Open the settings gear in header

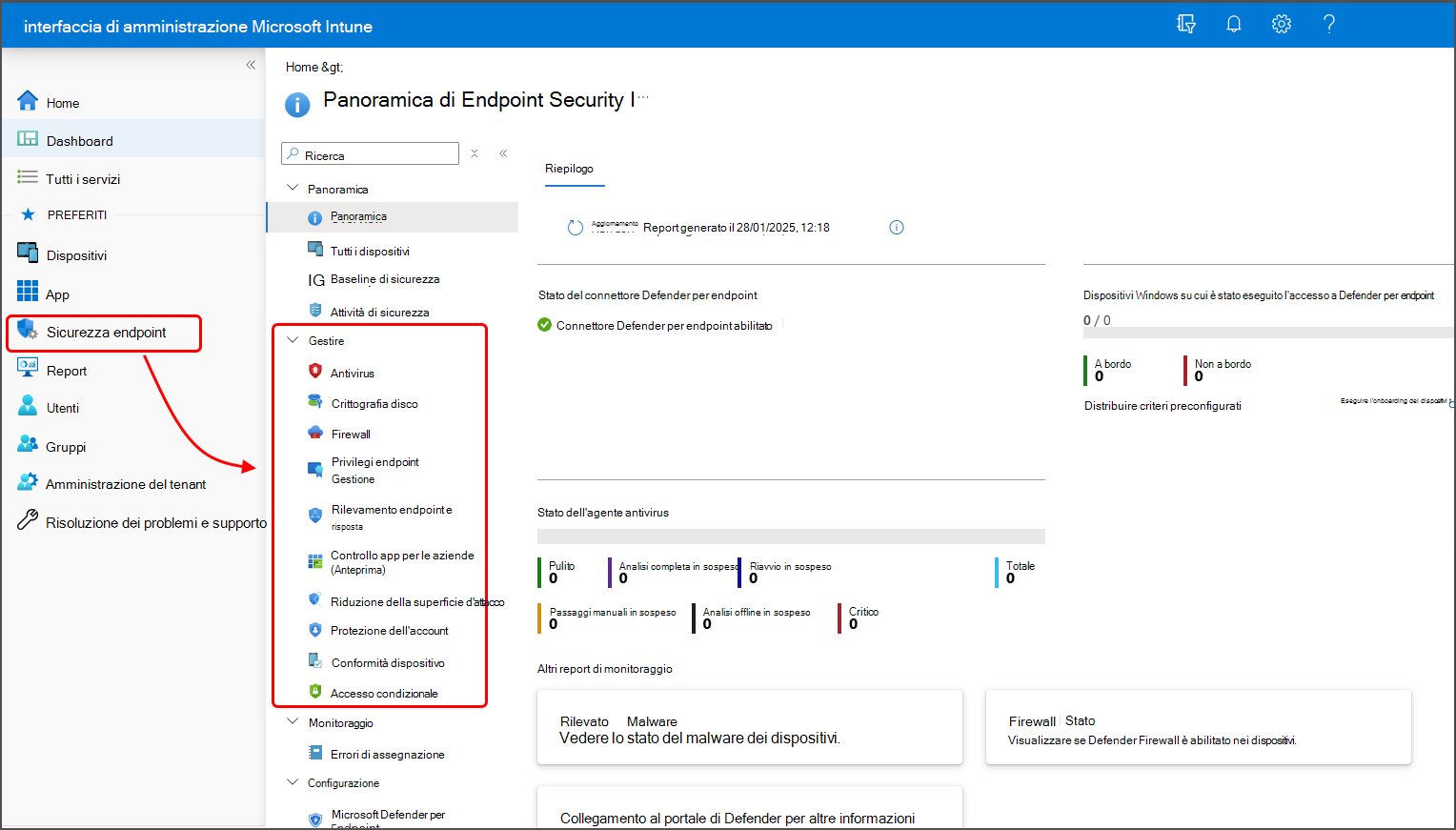(1282, 24)
